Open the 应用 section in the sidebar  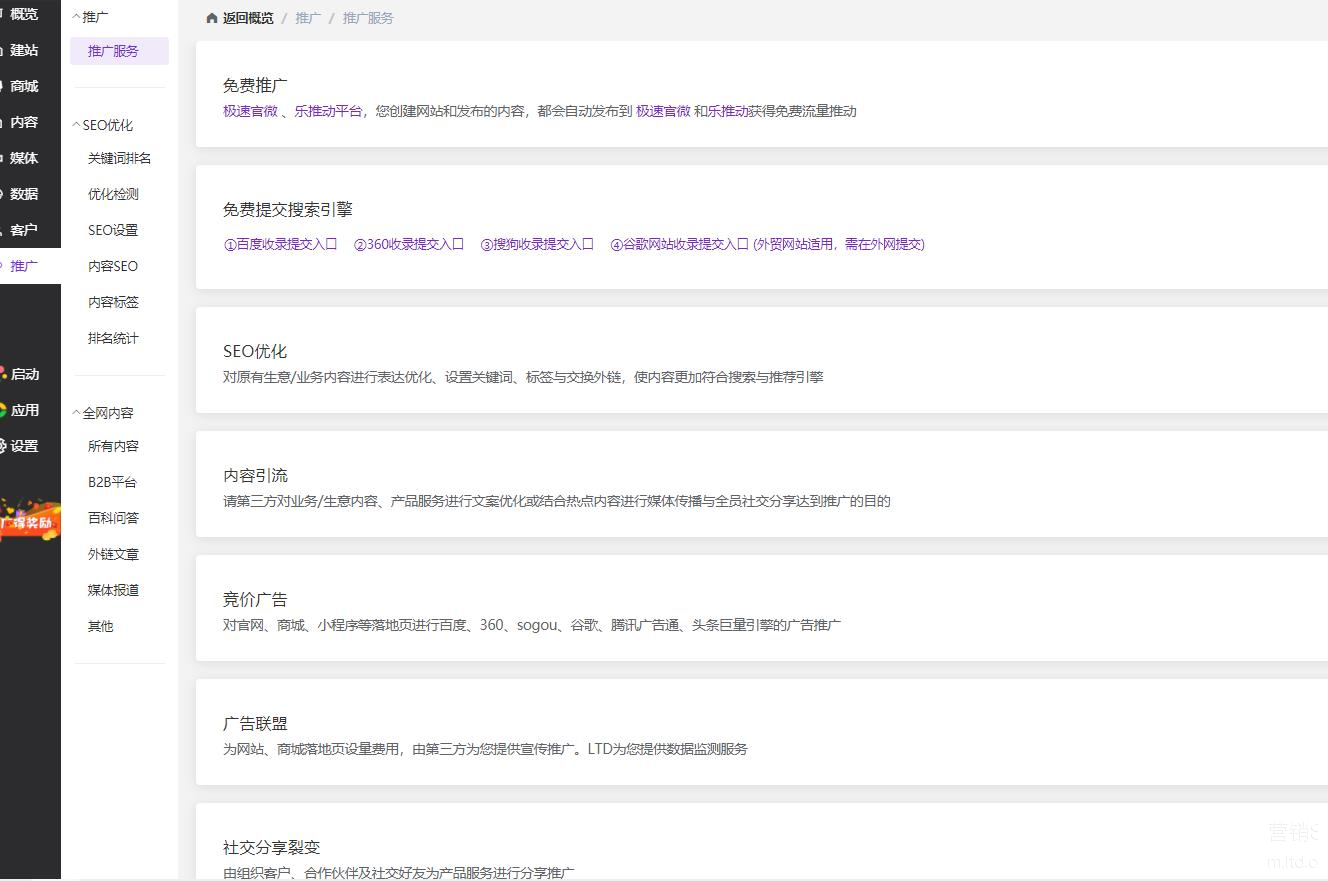pos(22,410)
